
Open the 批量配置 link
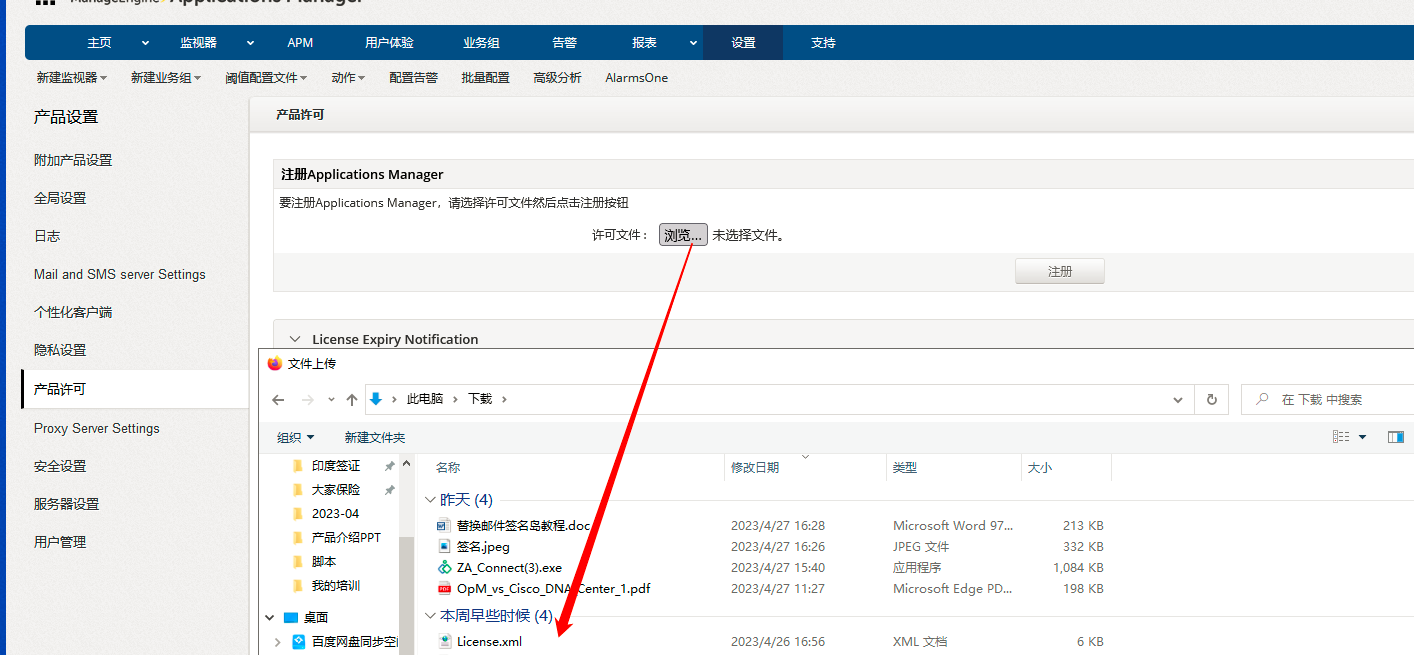tap(486, 78)
